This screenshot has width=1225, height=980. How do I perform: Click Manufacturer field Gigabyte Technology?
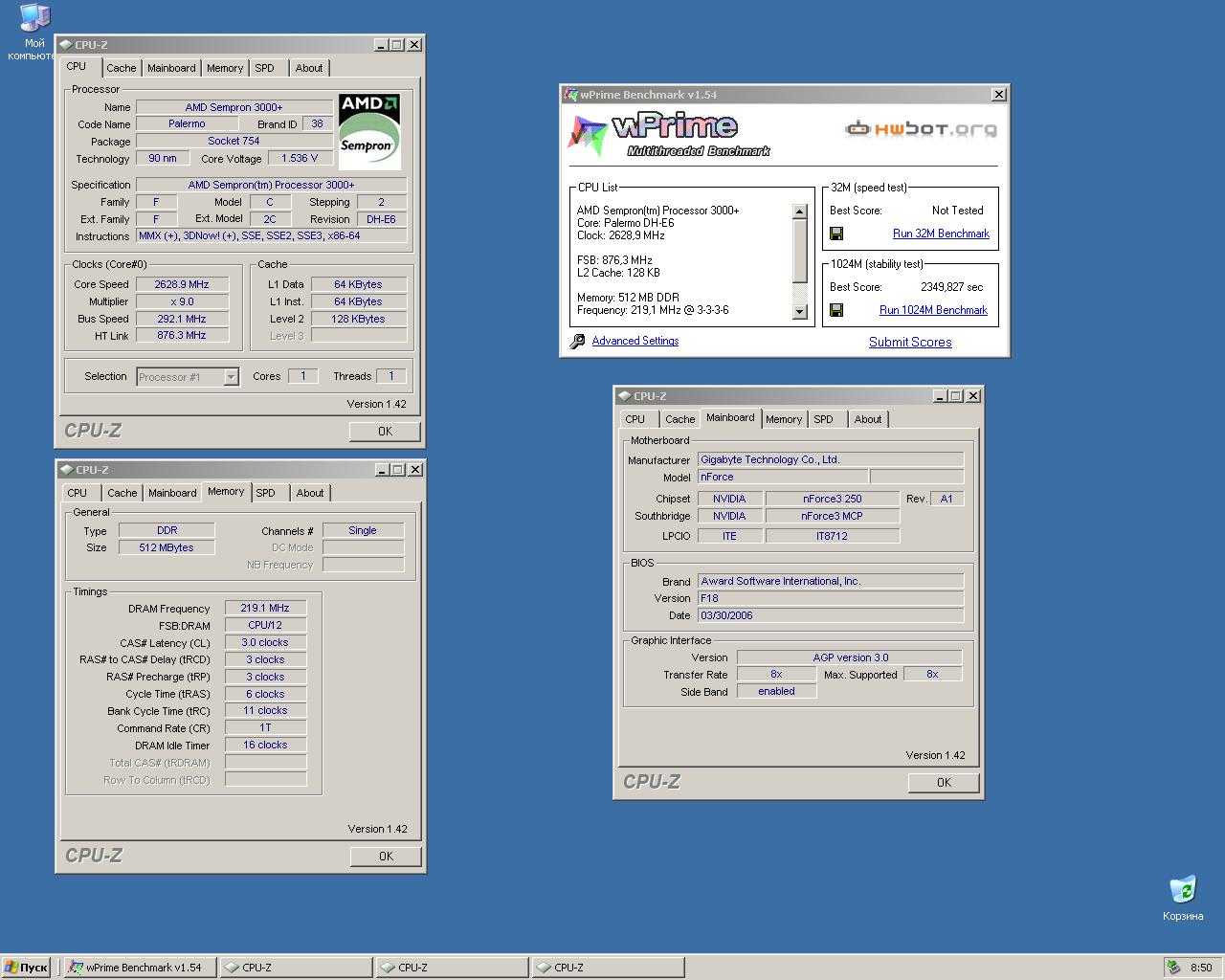(x=831, y=459)
